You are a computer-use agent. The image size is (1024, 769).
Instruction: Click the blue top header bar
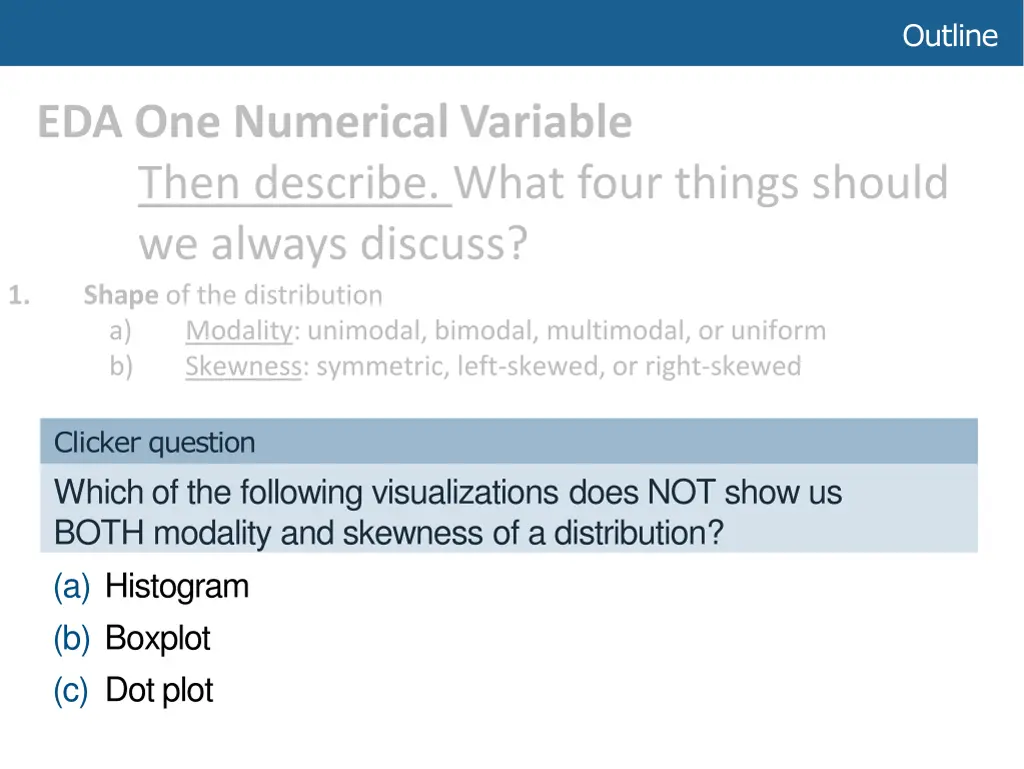[x=512, y=33]
